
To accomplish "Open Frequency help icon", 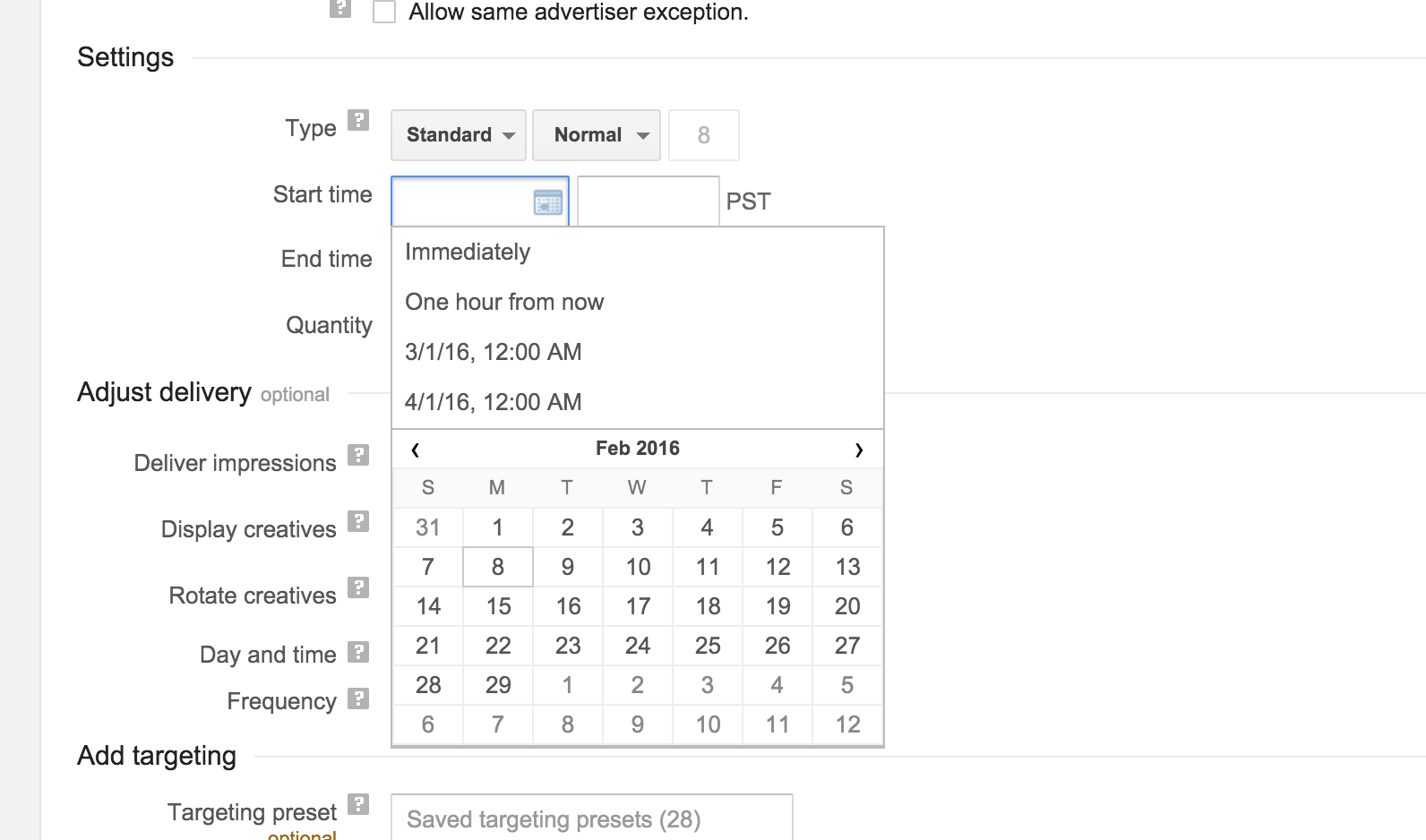I will 358,699.
